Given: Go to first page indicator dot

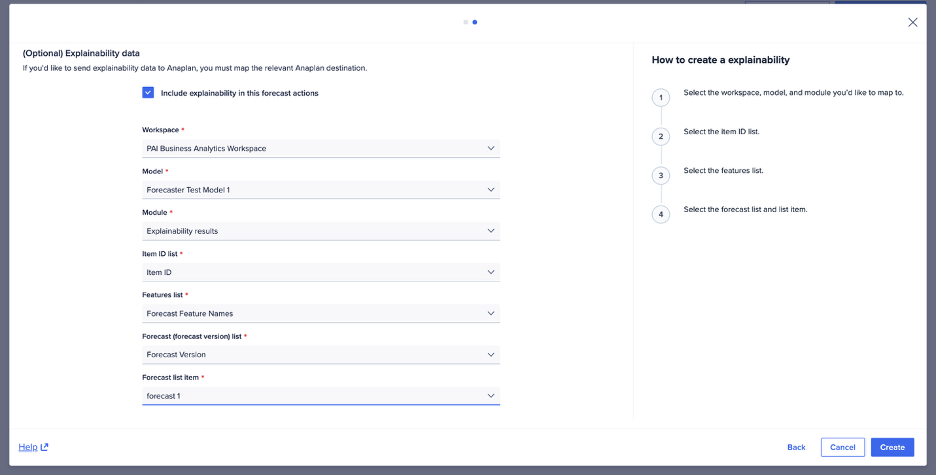Looking at the screenshot, I should [466, 22].
